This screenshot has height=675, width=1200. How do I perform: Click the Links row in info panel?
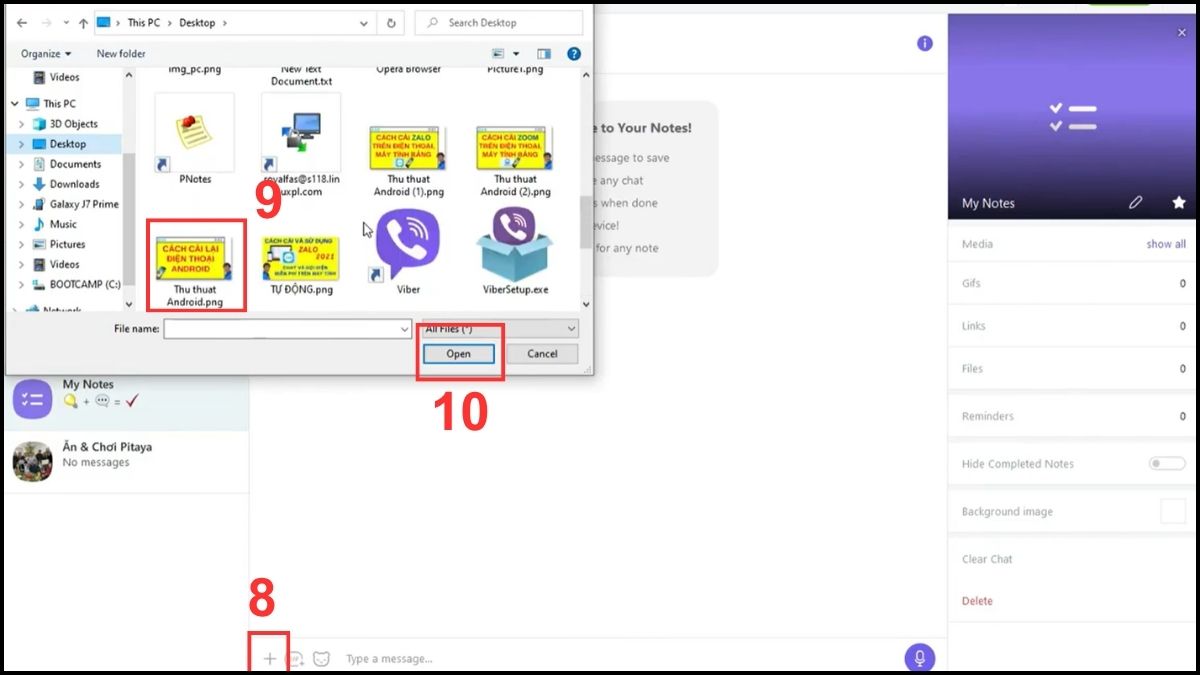1073,326
